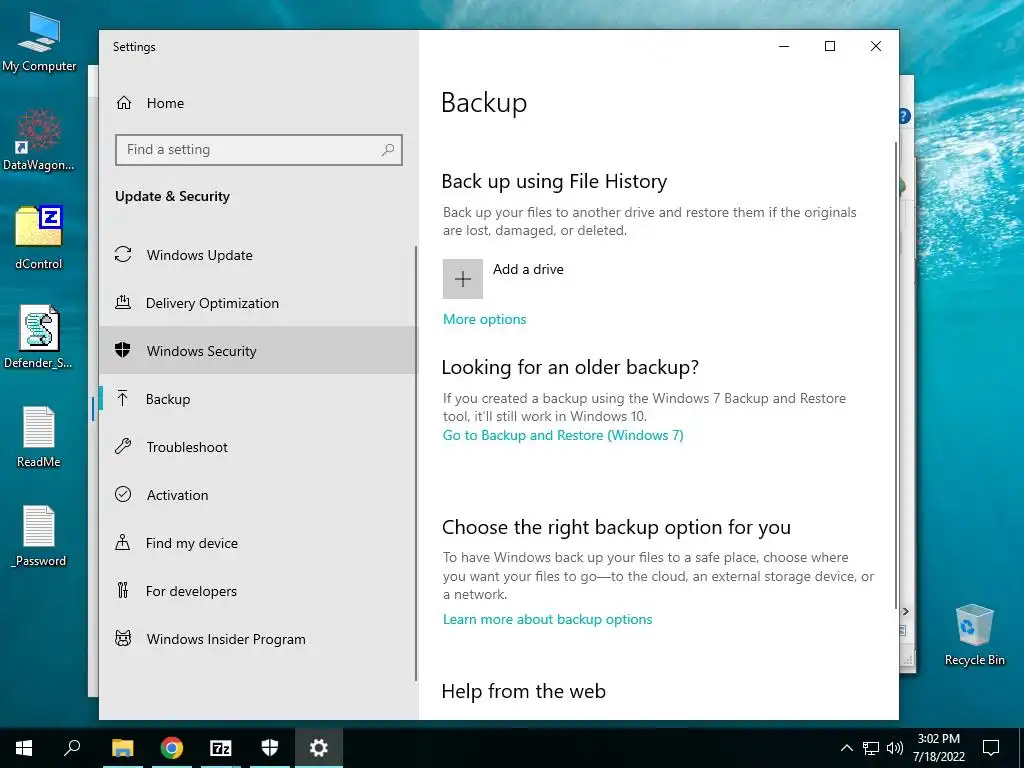The width and height of the screenshot is (1024, 768).
Task: Maximize the Settings window
Action: tap(830, 46)
